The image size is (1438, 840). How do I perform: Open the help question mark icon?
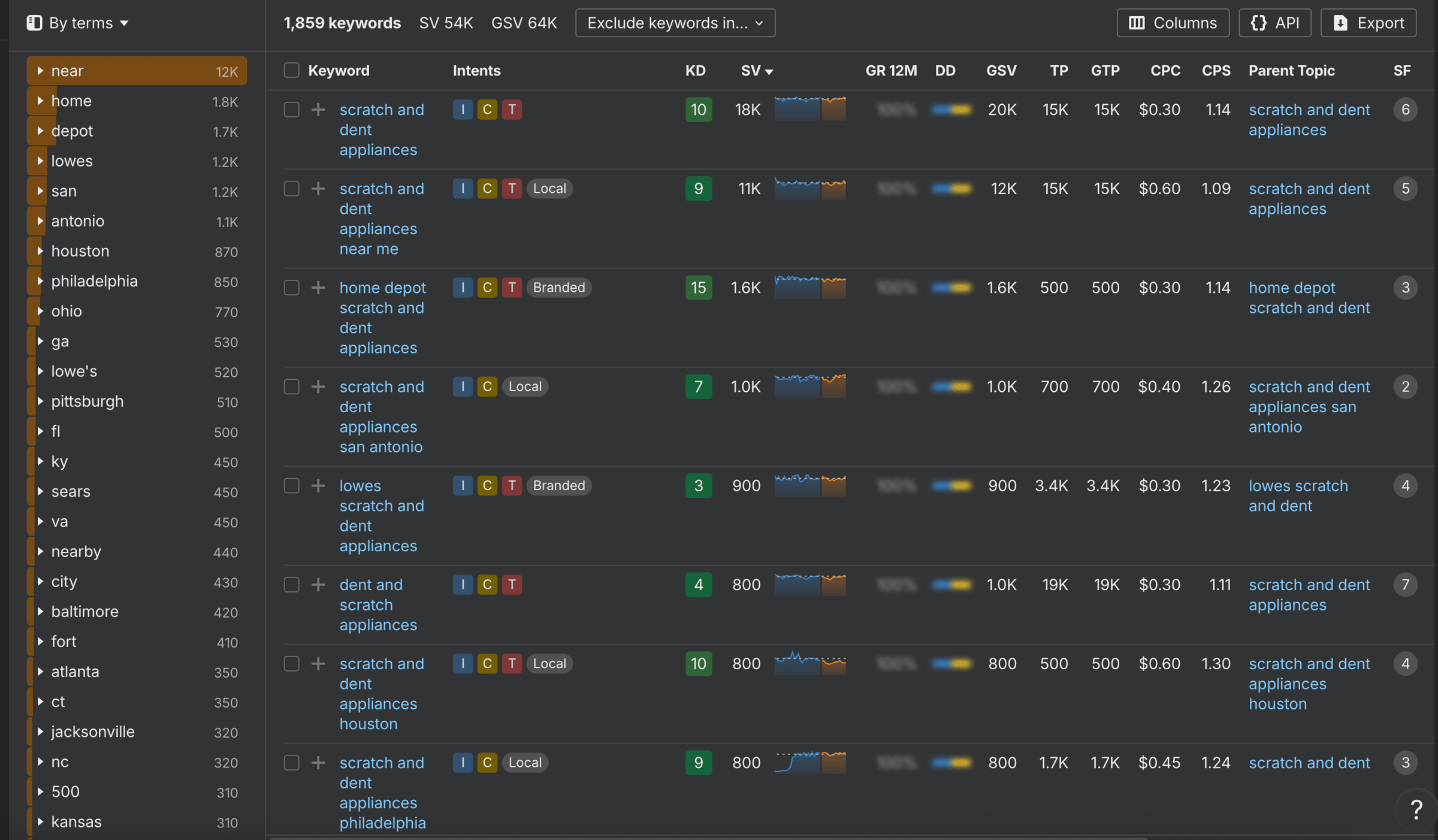click(1416, 809)
